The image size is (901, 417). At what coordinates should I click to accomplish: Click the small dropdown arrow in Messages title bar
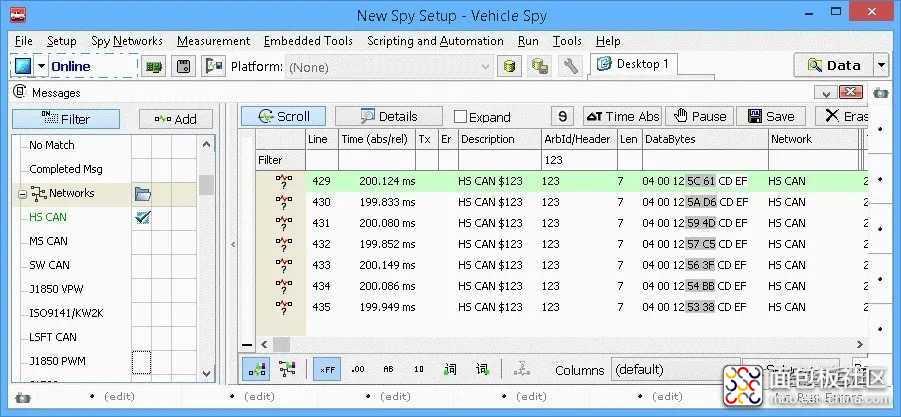pos(826,93)
